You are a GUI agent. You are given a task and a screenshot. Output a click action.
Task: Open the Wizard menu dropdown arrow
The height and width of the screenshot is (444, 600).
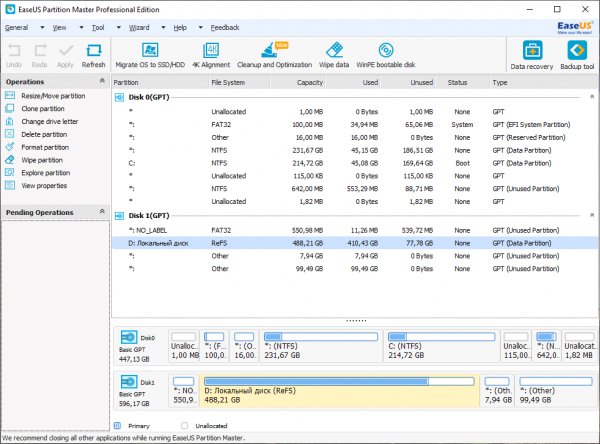point(163,28)
